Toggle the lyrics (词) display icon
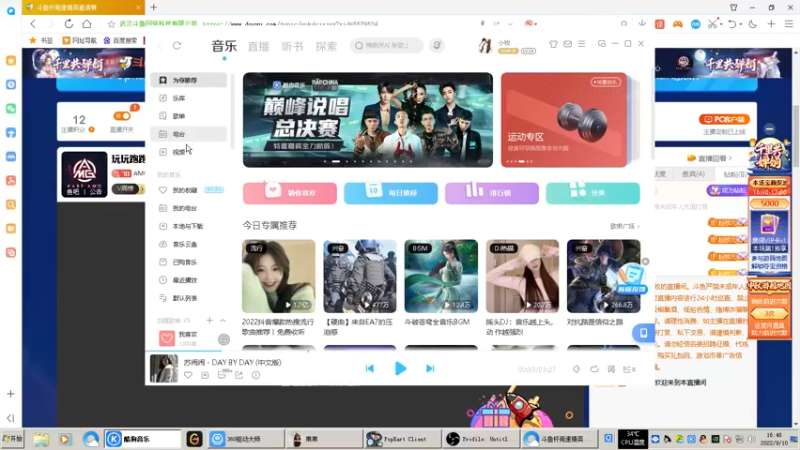This screenshot has width=800, height=450. pyautogui.click(x=611, y=369)
